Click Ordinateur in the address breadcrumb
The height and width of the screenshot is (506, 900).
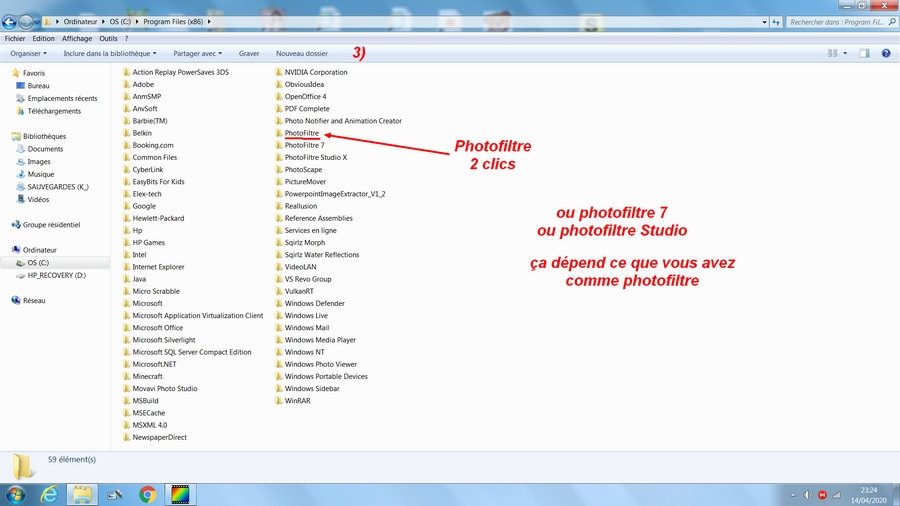(80, 22)
